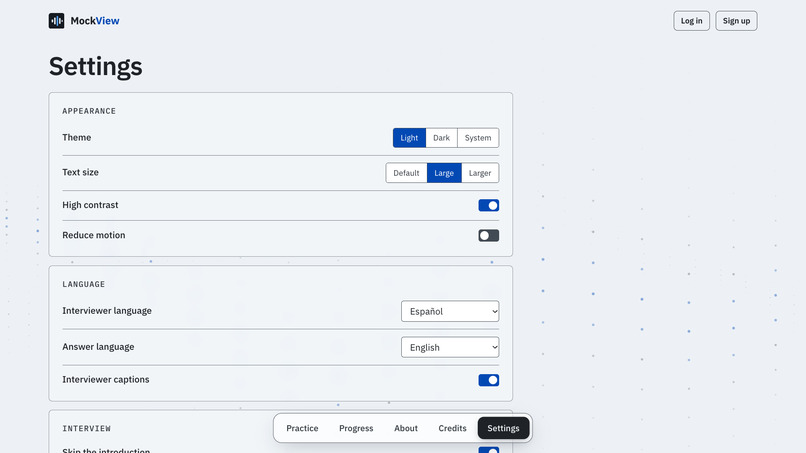806x453 pixels.
Task: Enable the Reduce motion toggle
Action: tap(488, 235)
